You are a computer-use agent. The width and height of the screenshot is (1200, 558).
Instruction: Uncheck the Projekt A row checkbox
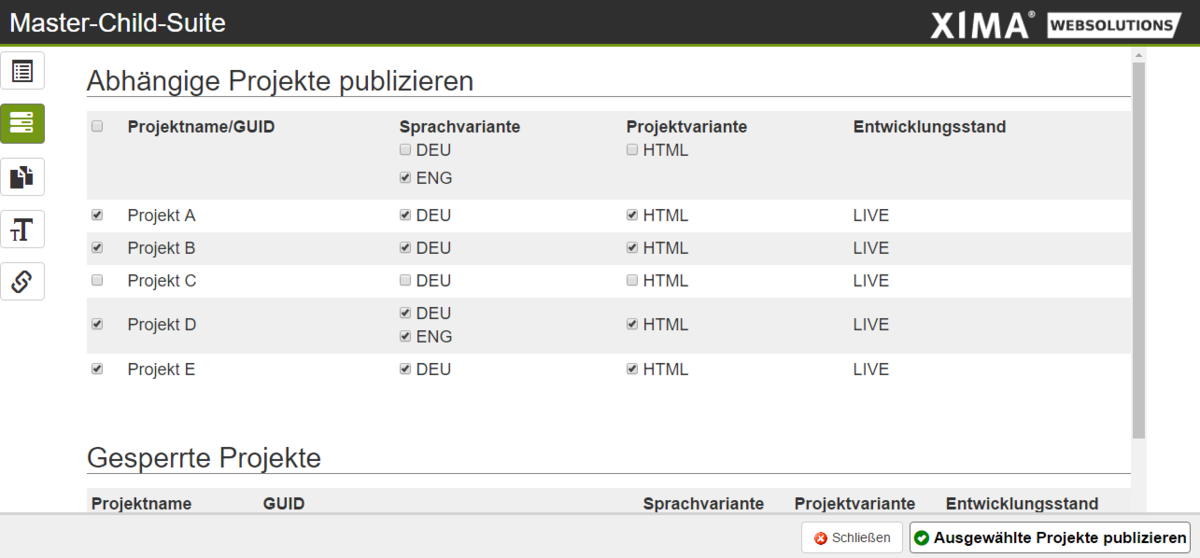(x=97, y=215)
